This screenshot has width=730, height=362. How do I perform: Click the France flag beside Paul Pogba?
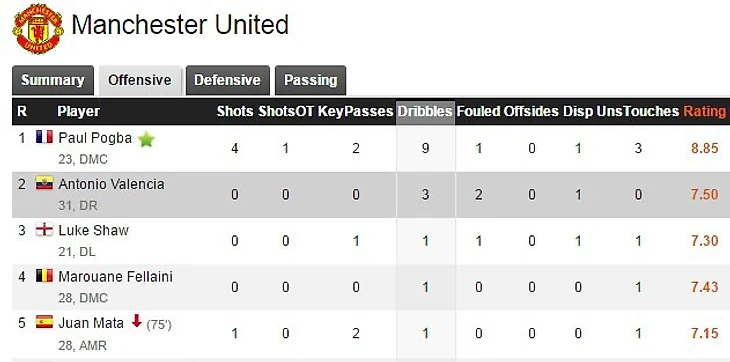click(x=44, y=137)
